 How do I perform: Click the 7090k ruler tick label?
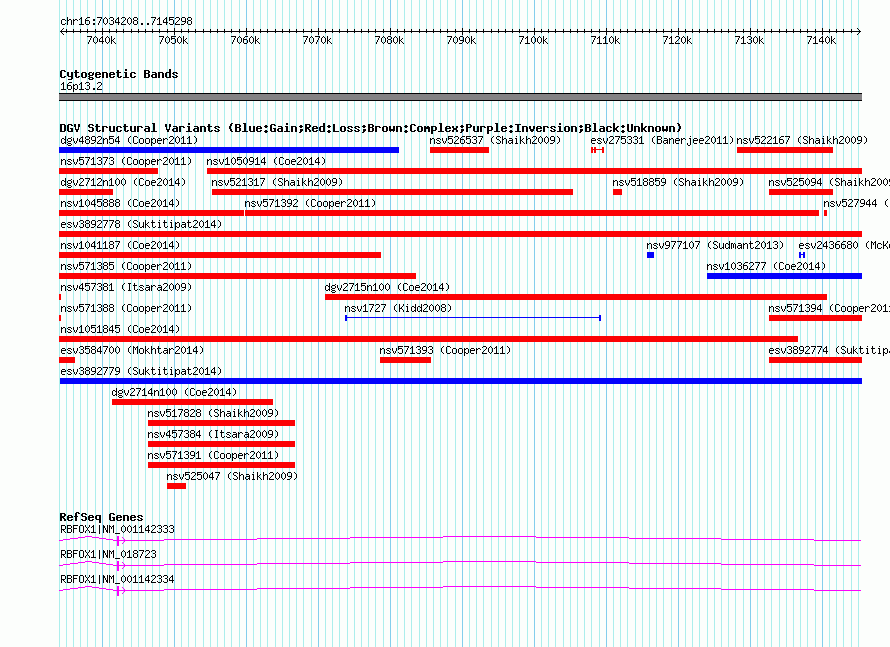click(461, 40)
